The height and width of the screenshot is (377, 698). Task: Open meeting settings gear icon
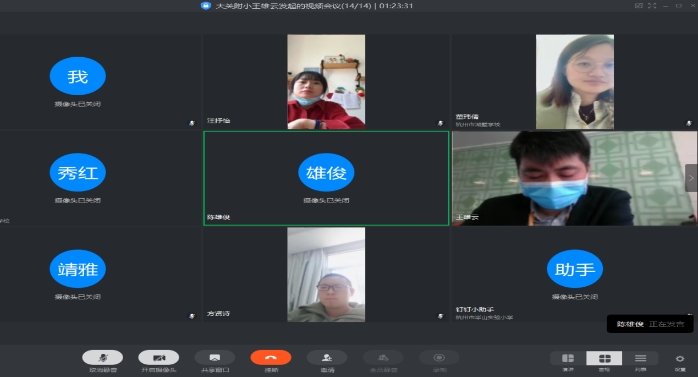(x=680, y=359)
